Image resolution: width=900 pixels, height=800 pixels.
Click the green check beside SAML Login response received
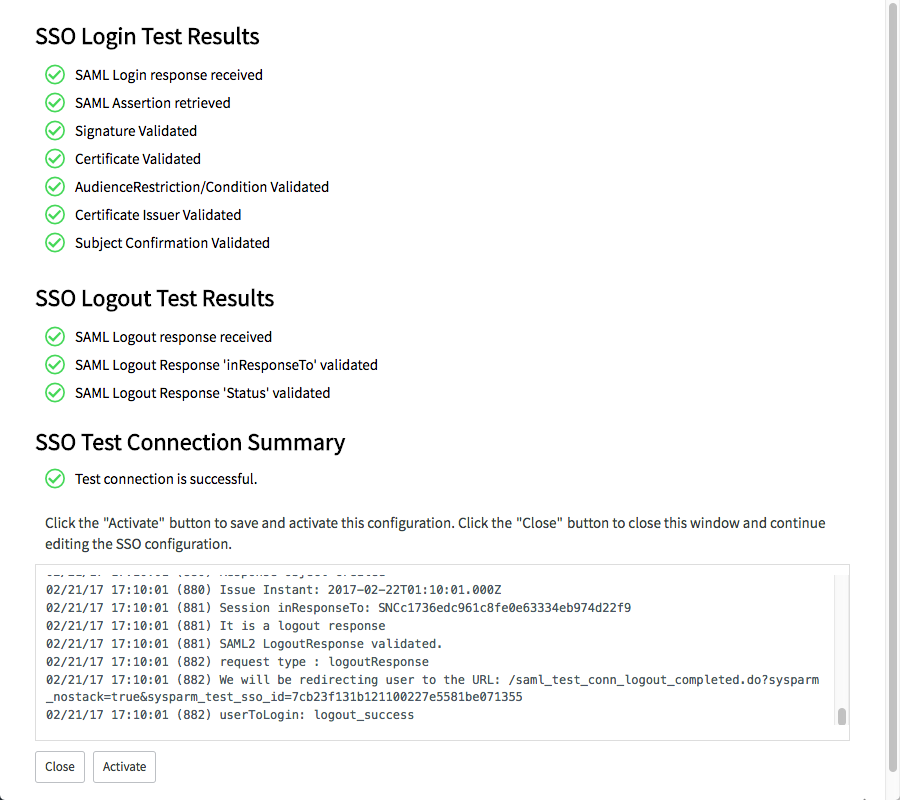pyautogui.click(x=55, y=75)
